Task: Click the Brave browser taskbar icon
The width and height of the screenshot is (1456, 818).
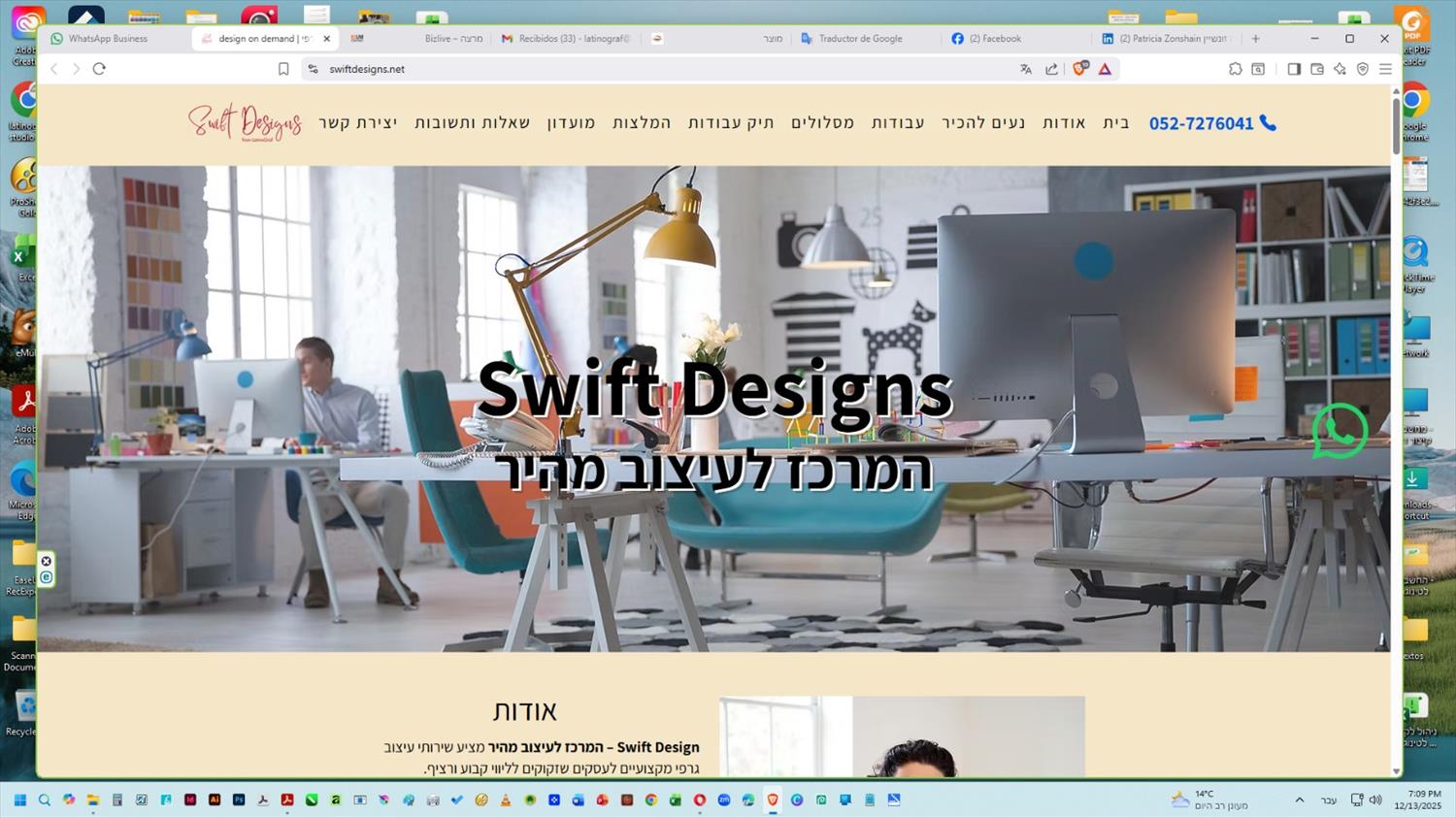Action: pos(773,801)
